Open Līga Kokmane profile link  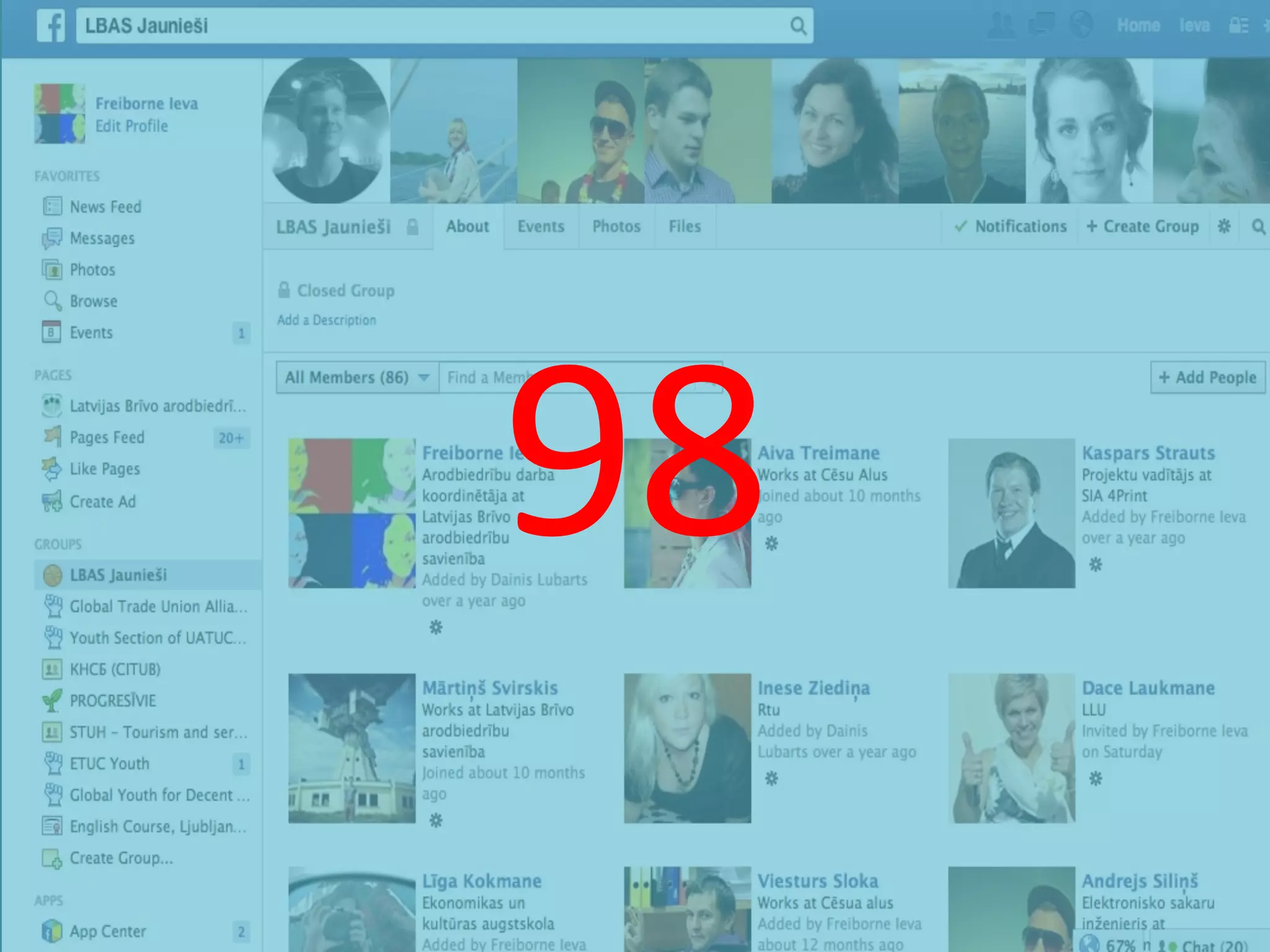[x=482, y=881]
